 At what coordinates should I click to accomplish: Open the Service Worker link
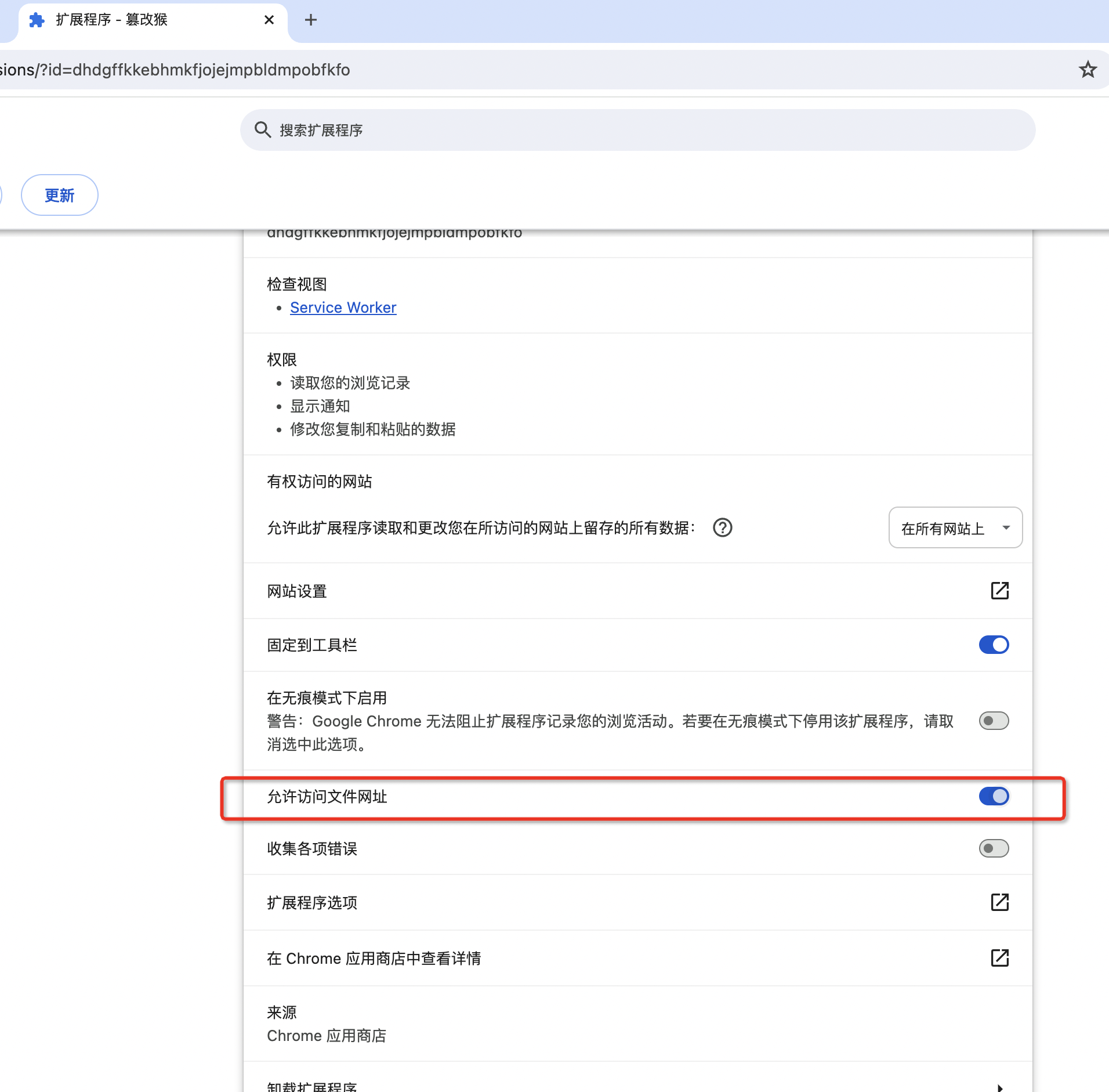tap(343, 308)
